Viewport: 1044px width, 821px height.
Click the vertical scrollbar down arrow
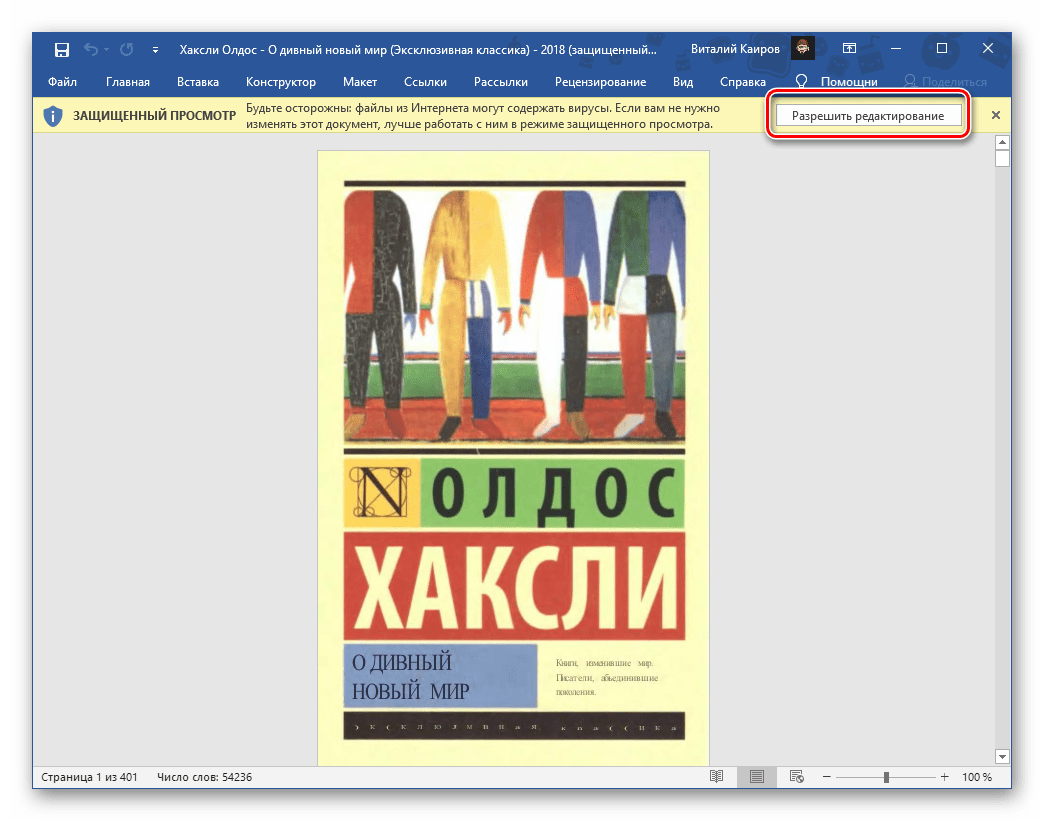click(x=1002, y=756)
